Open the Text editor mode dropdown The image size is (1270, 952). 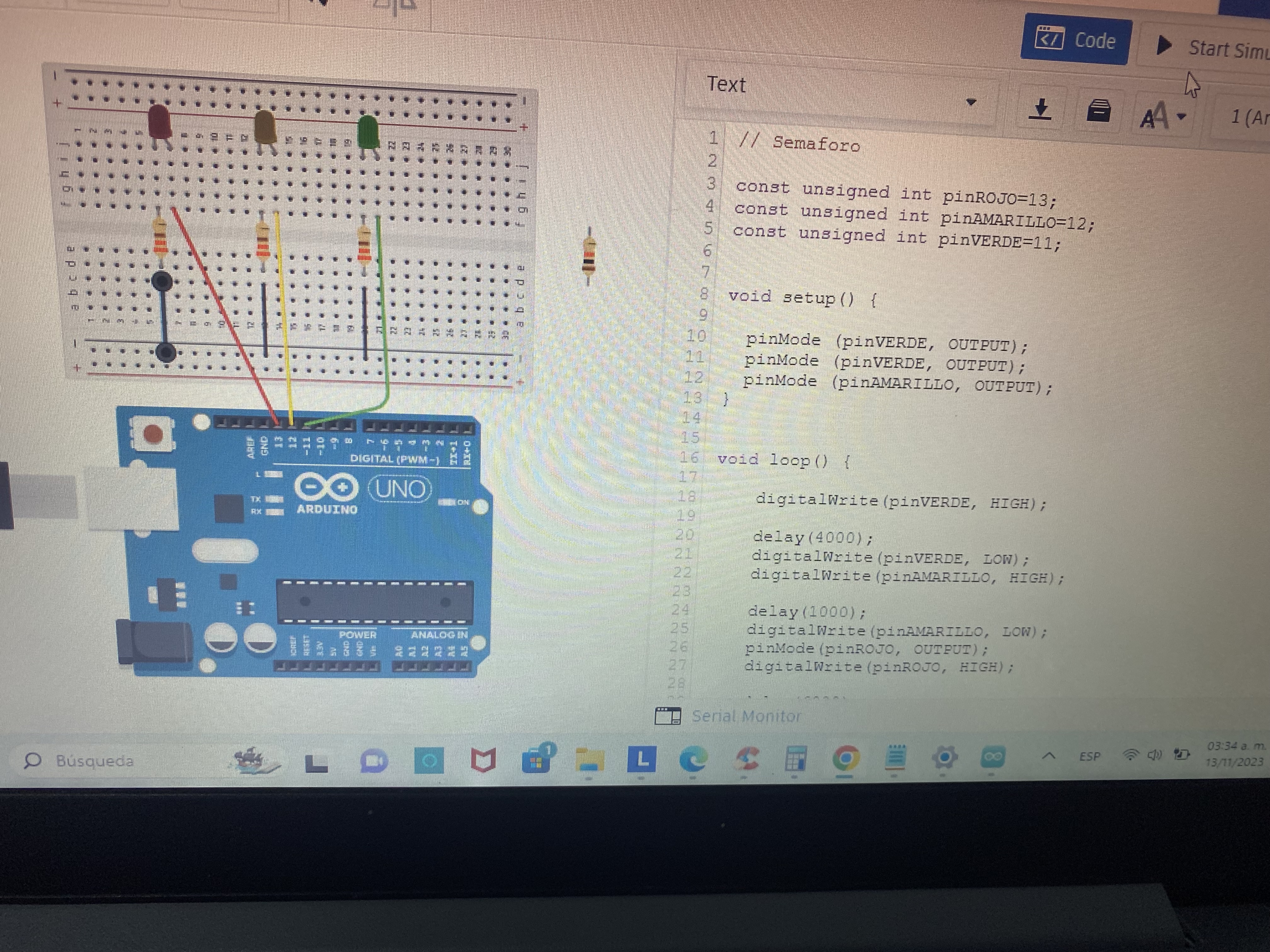[970, 103]
